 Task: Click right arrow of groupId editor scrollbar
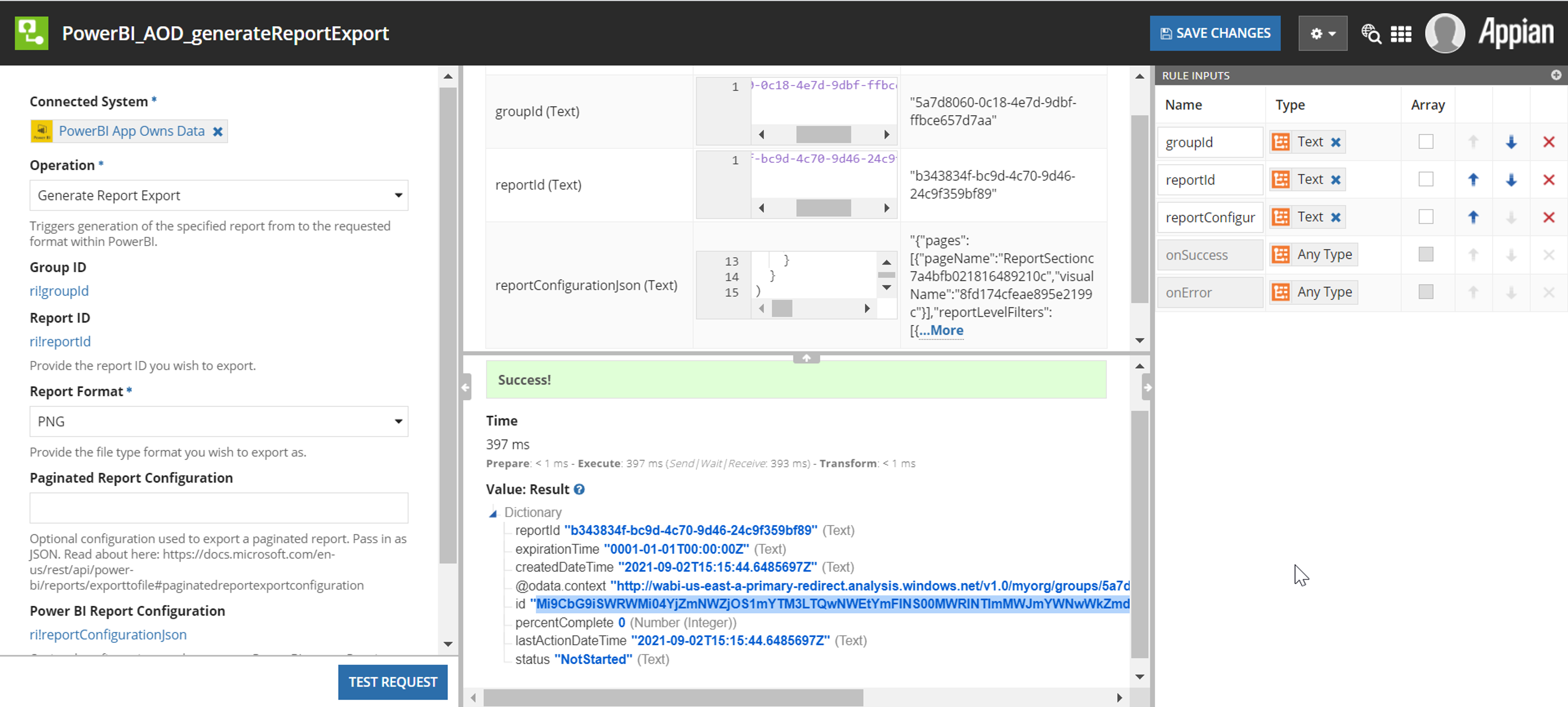click(x=887, y=134)
